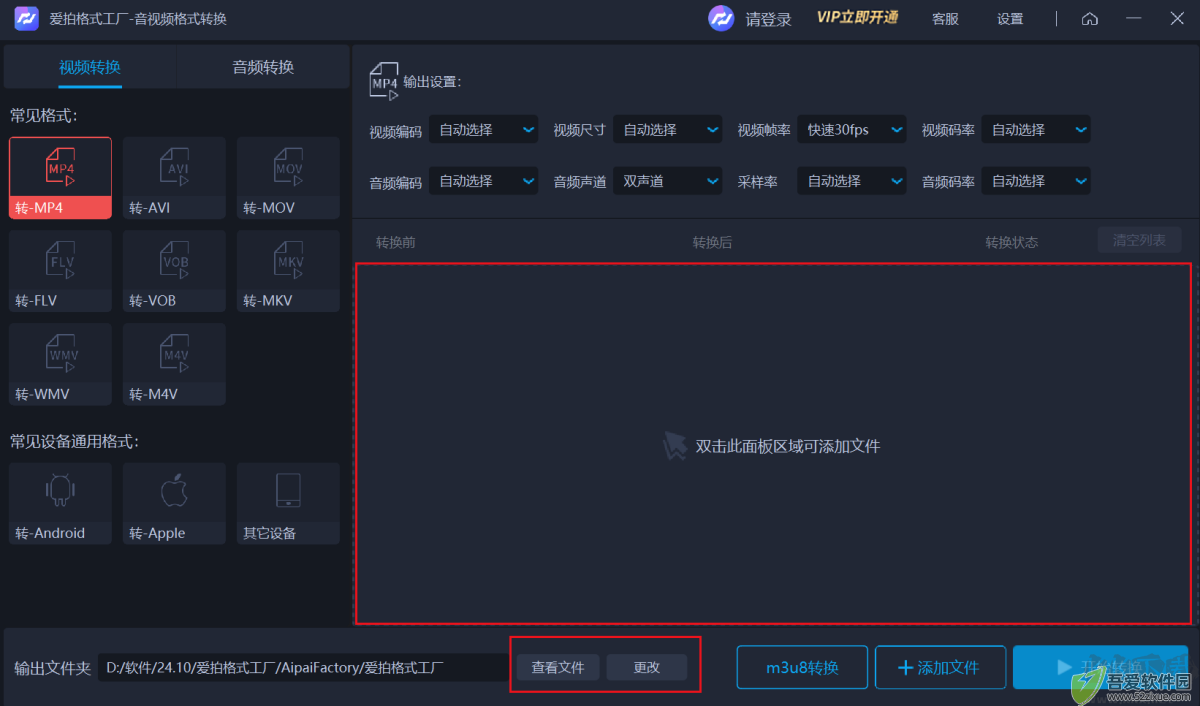The image size is (1200, 706).
Task: Select the 转-MP4 format tile
Action: 60,178
